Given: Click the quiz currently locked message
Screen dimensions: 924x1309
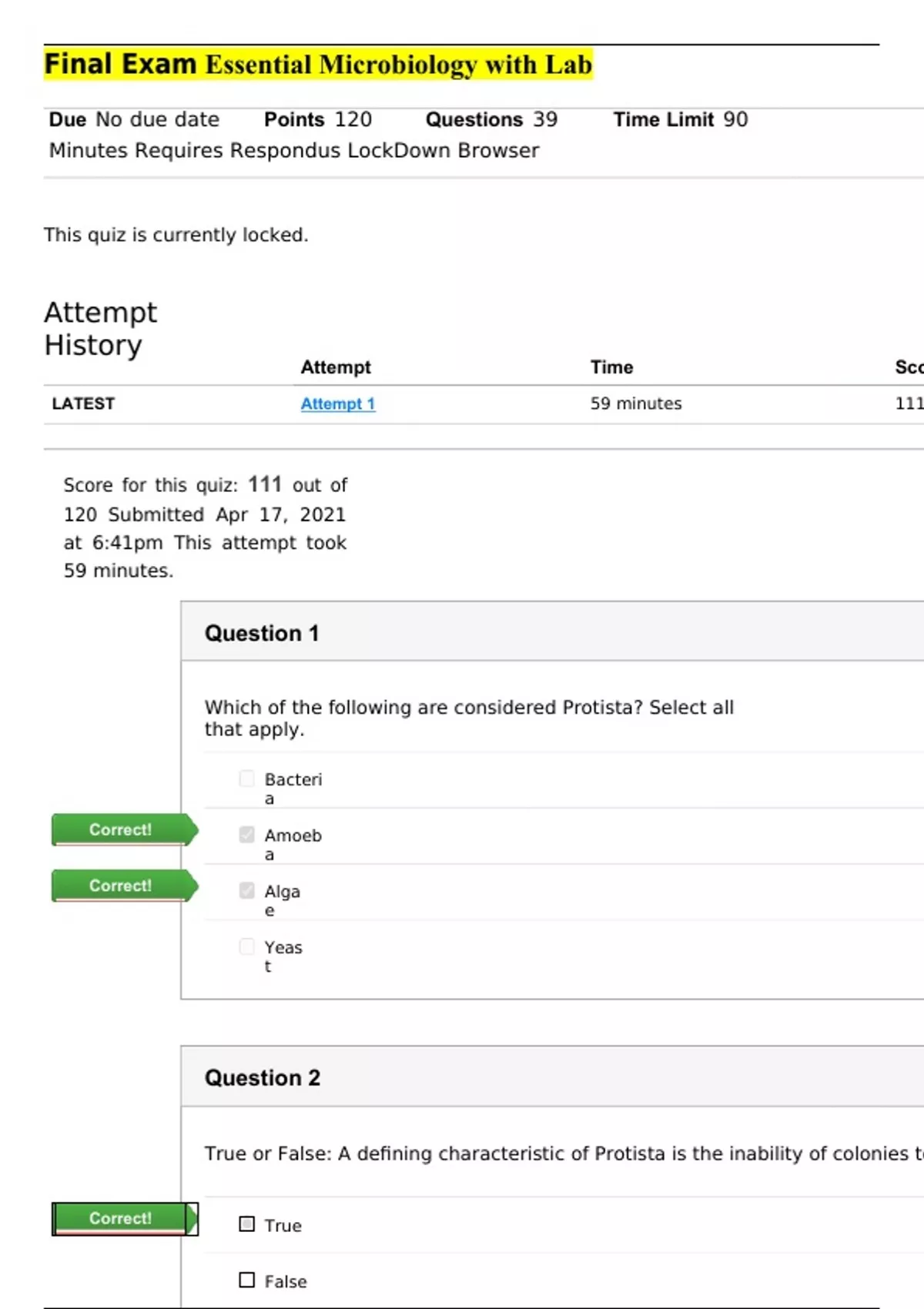Looking at the screenshot, I should coord(176,235).
